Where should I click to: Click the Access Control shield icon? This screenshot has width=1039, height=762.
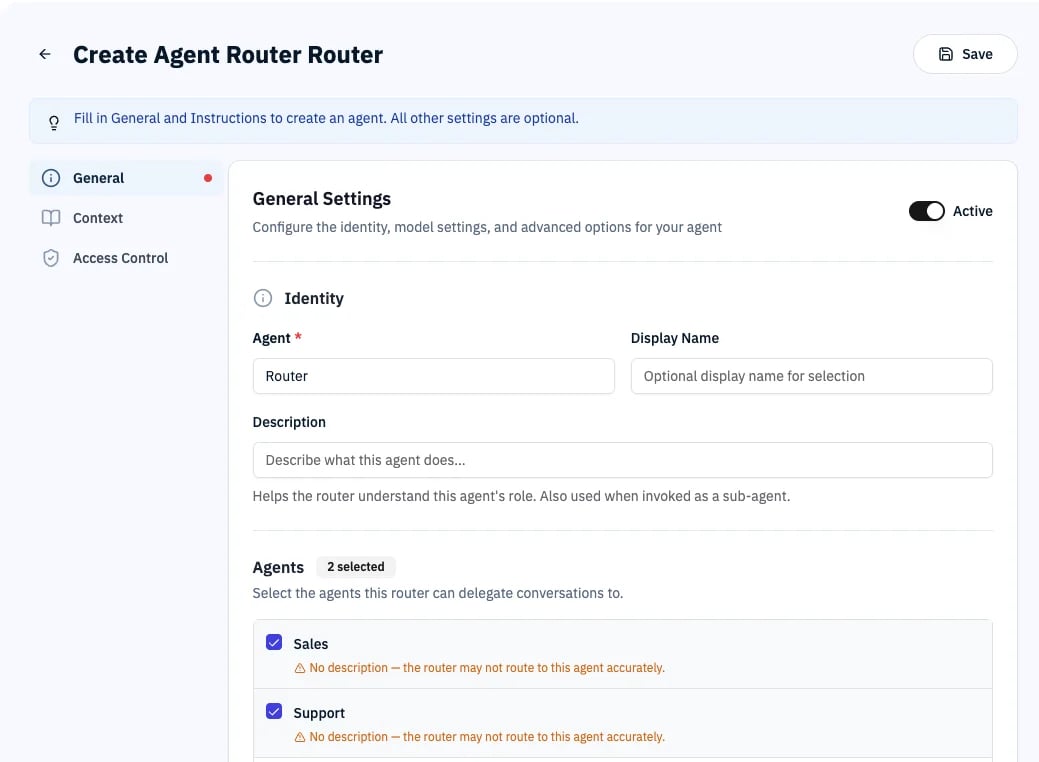pyautogui.click(x=51, y=258)
